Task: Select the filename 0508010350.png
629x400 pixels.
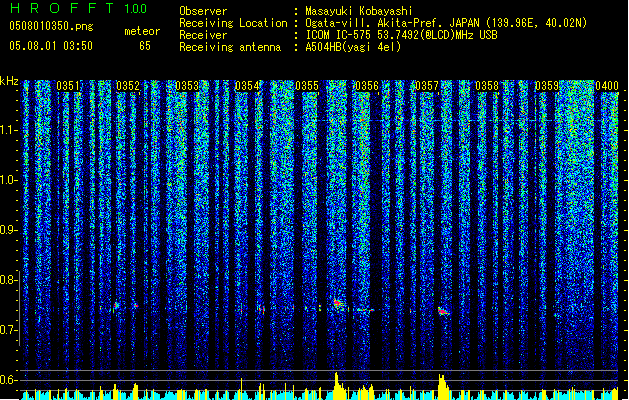Action: point(51,26)
